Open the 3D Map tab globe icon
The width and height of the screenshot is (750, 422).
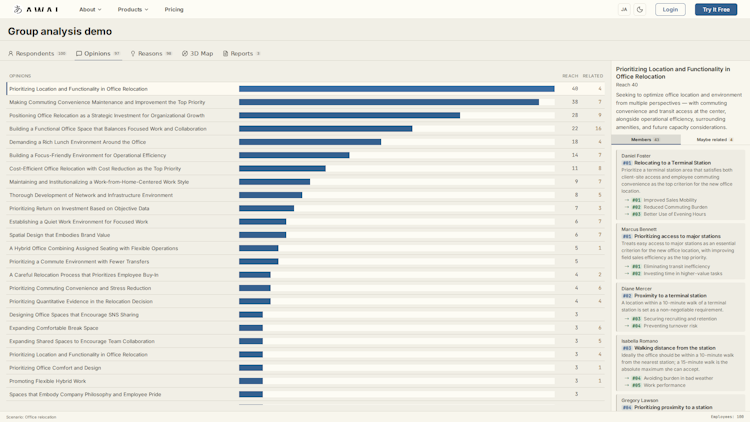(185, 54)
